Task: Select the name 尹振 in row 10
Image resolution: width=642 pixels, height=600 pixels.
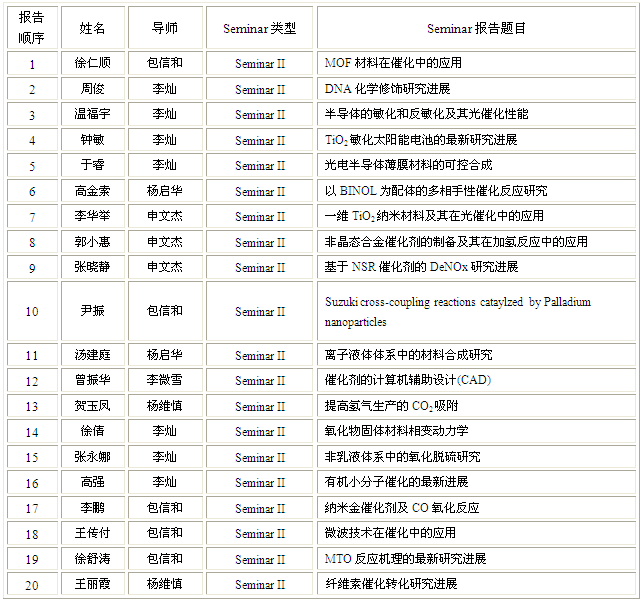Action: [92, 311]
